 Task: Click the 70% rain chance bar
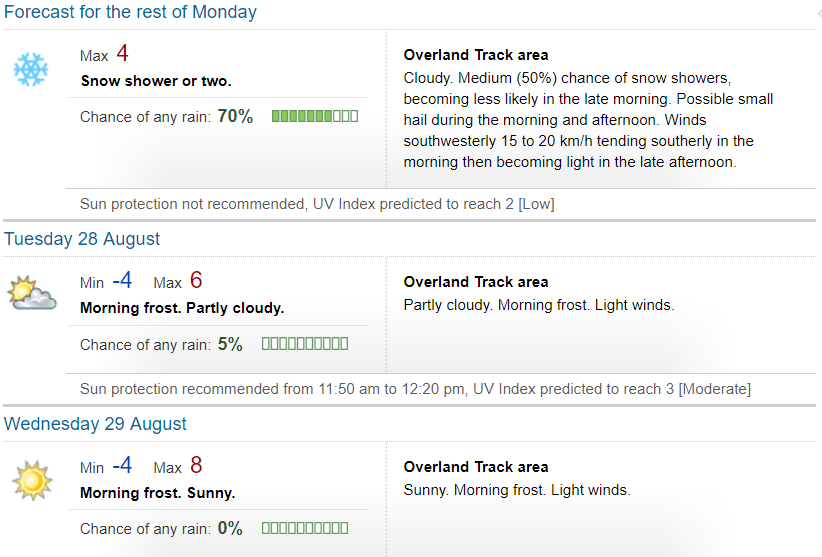click(x=315, y=116)
